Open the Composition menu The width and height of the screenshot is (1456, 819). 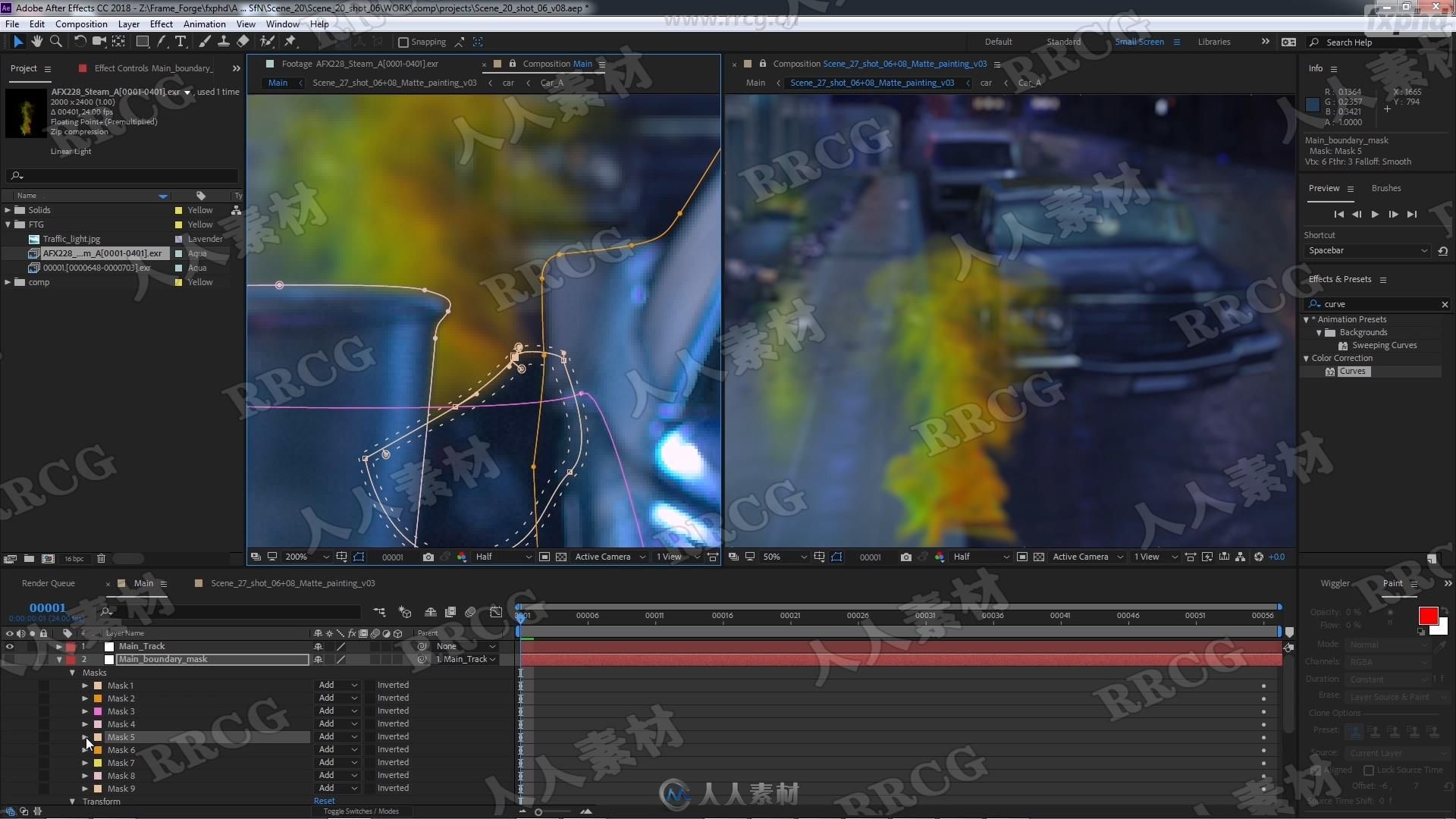81,24
